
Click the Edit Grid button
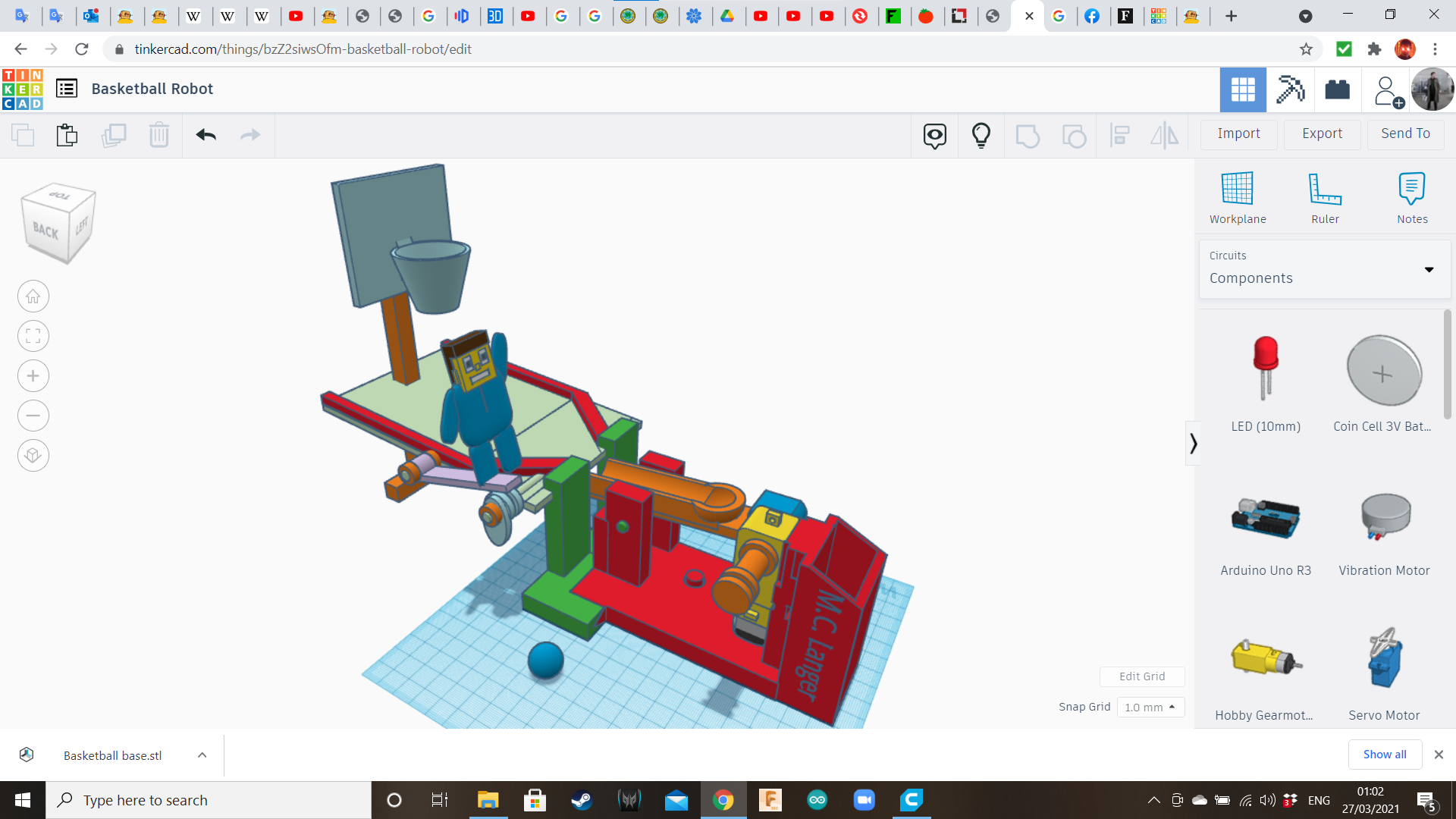1141,676
